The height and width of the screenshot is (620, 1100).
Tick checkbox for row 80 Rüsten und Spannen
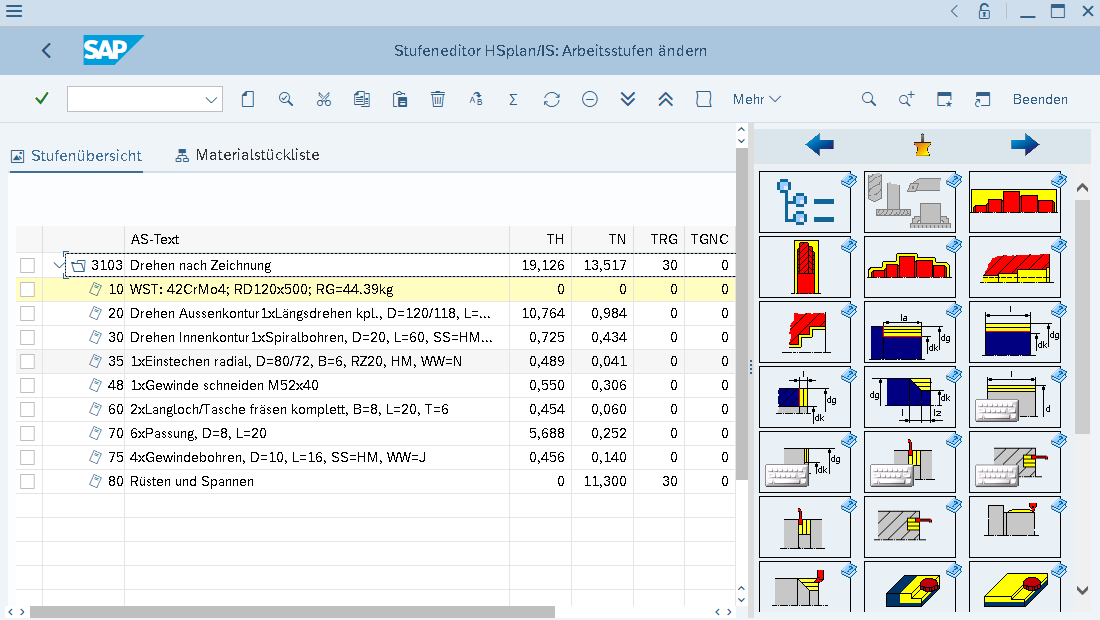tap(27, 481)
